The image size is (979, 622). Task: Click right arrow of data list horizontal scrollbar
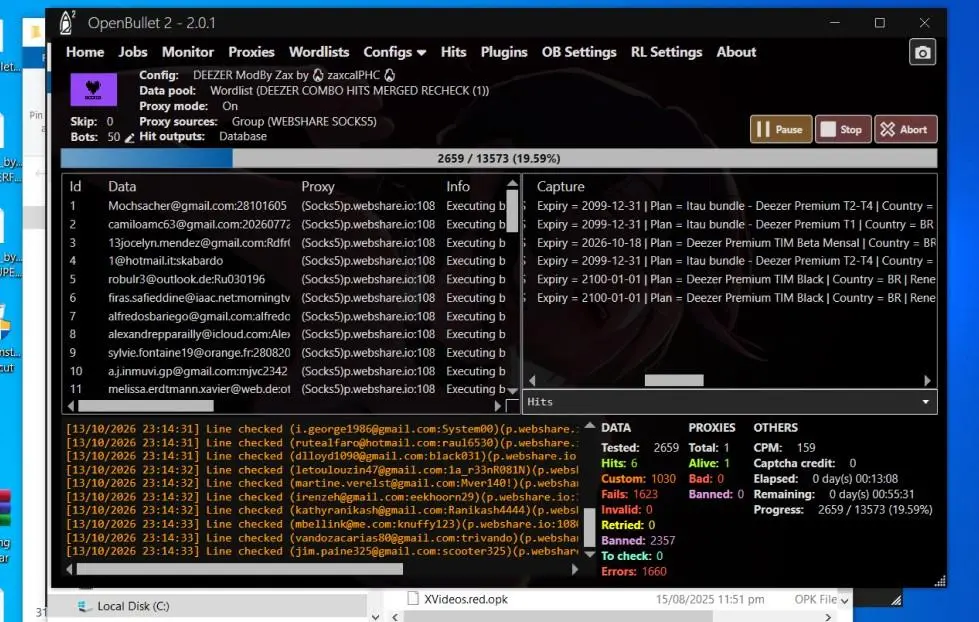tap(498, 406)
